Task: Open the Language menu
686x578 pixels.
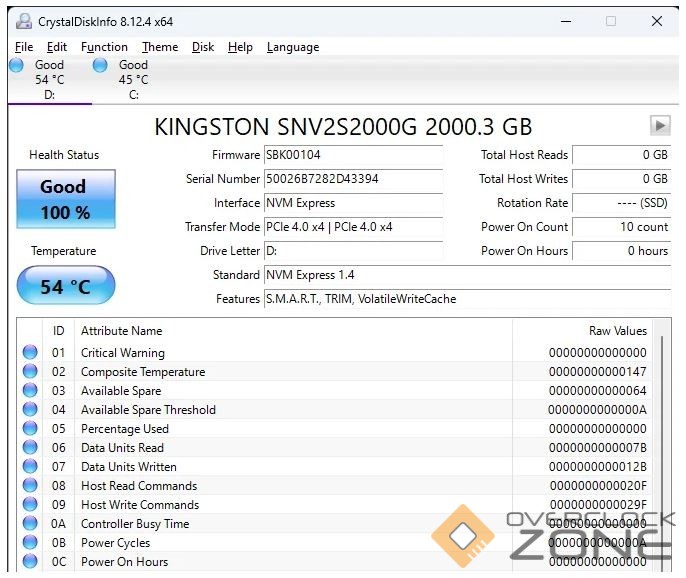Action: point(293,47)
